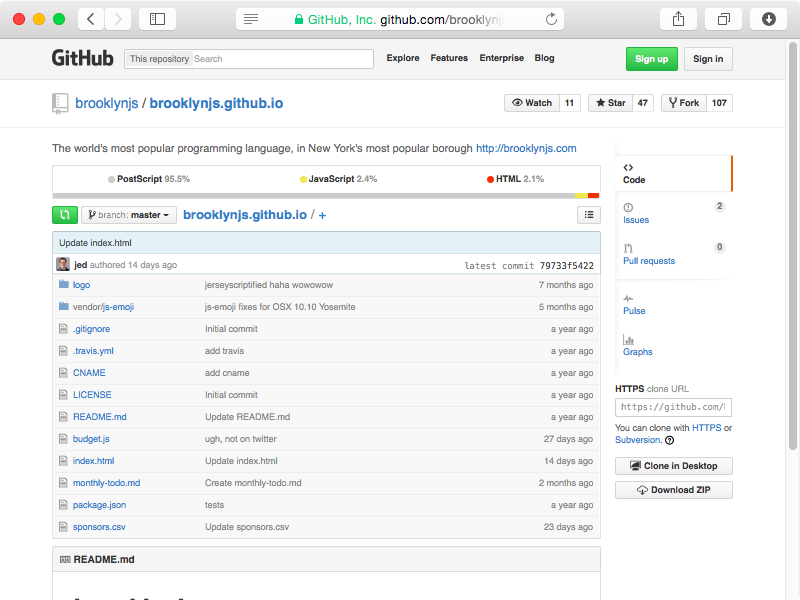Watch this repository
The height and width of the screenshot is (600, 800).
(x=532, y=103)
